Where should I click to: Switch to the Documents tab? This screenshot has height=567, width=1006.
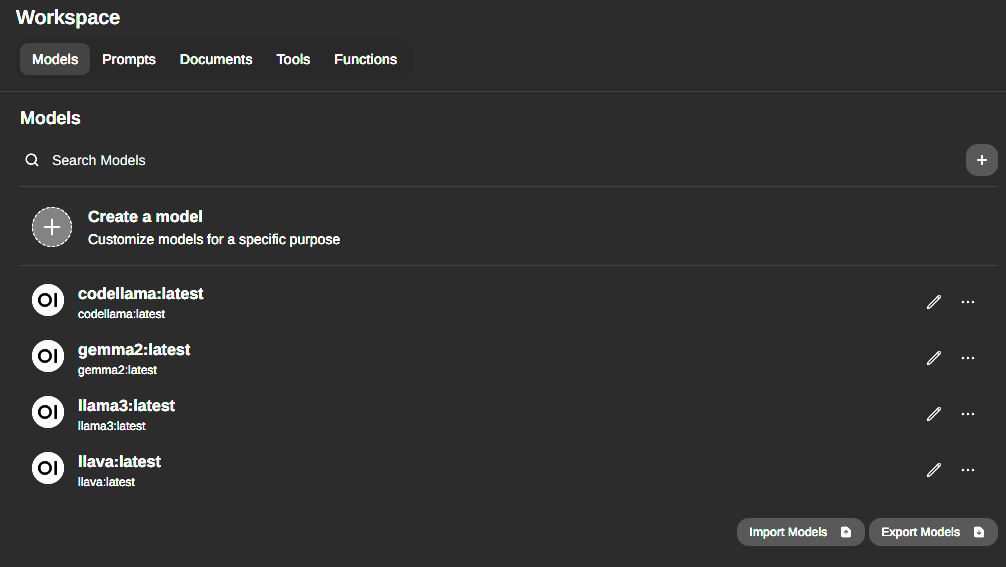[216, 60]
